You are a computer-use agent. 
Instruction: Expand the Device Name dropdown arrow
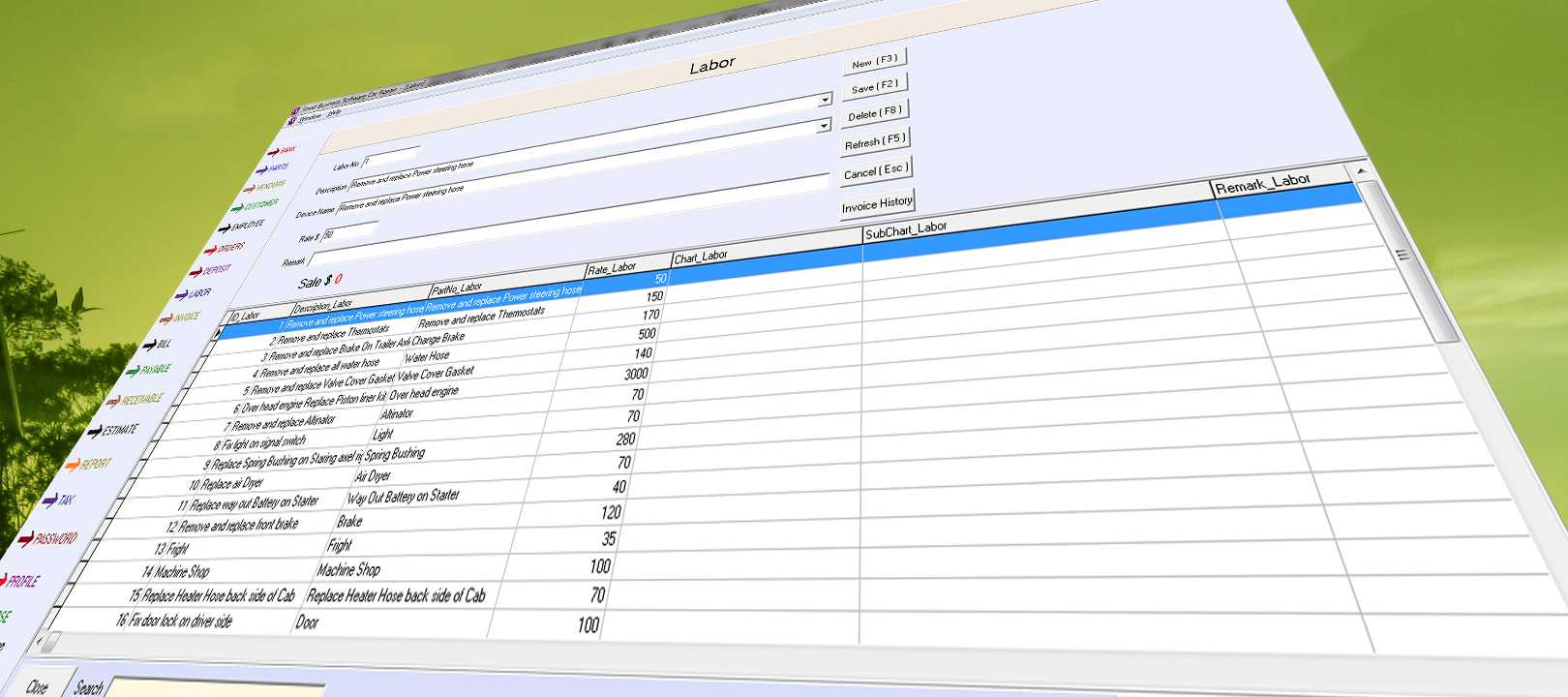click(x=824, y=125)
